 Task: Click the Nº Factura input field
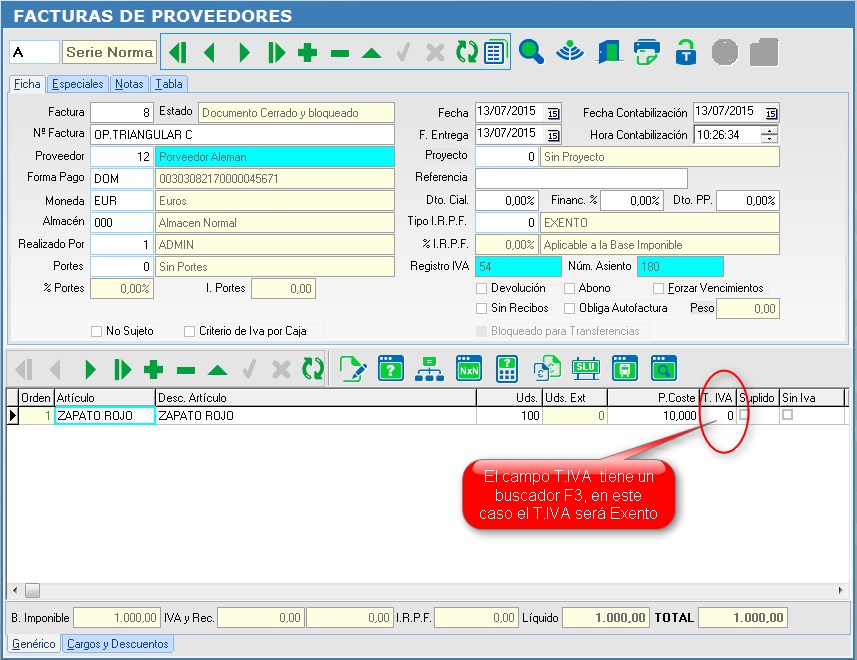[242, 134]
